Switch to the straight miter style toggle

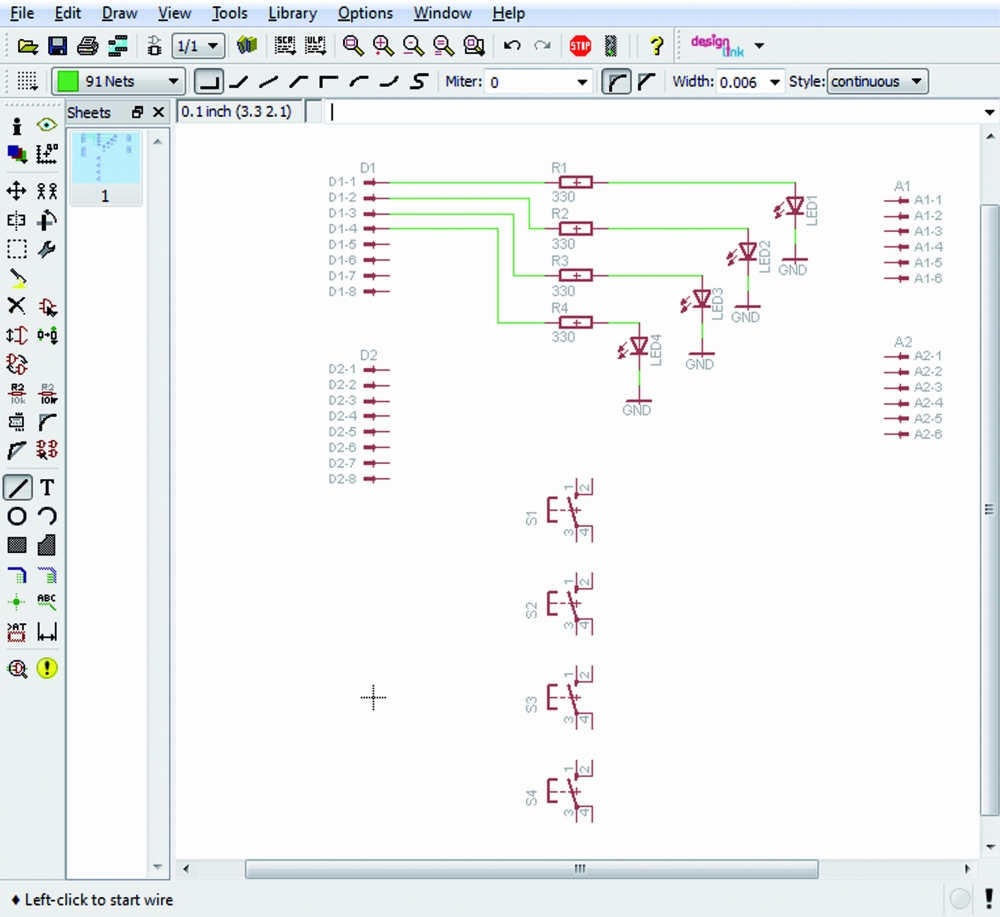(x=647, y=82)
